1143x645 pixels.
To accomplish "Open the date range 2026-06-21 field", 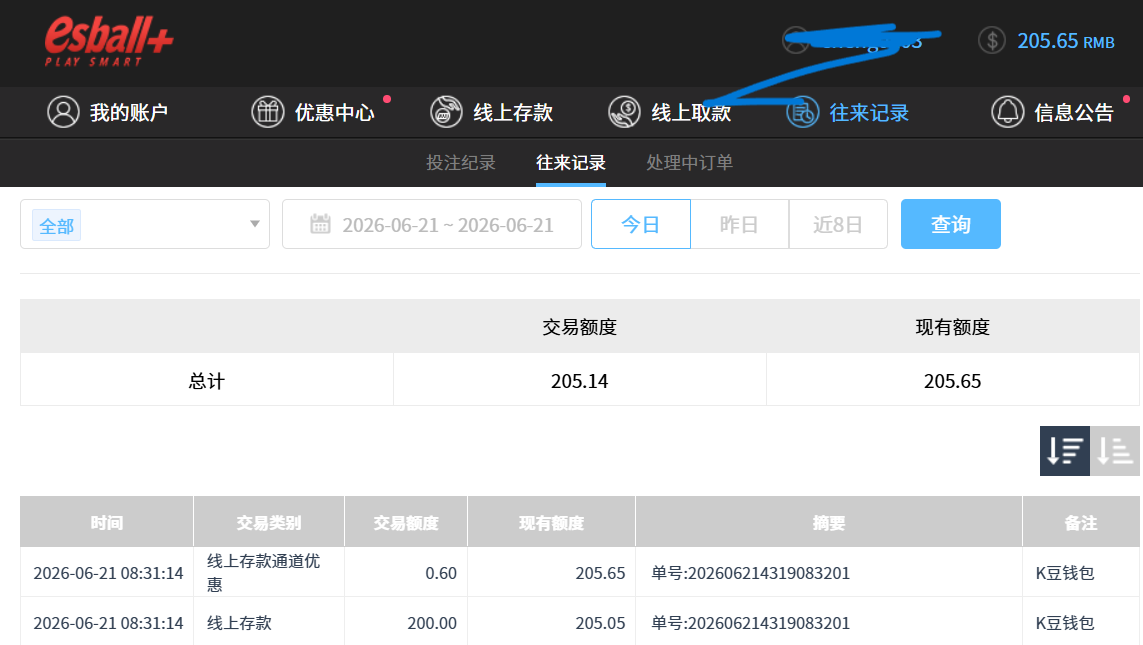I will point(432,224).
